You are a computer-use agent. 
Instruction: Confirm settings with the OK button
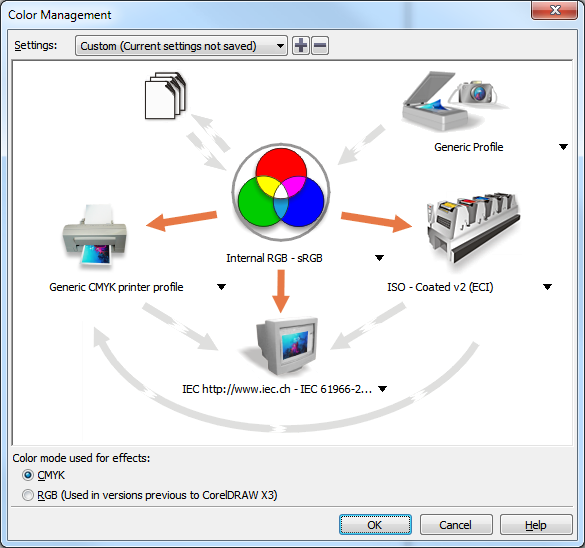pos(375,525)
